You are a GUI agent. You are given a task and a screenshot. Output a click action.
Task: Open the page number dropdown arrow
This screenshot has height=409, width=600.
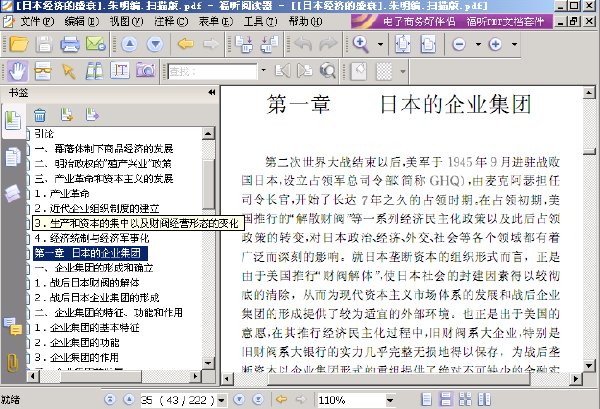[x=222, y=400]
